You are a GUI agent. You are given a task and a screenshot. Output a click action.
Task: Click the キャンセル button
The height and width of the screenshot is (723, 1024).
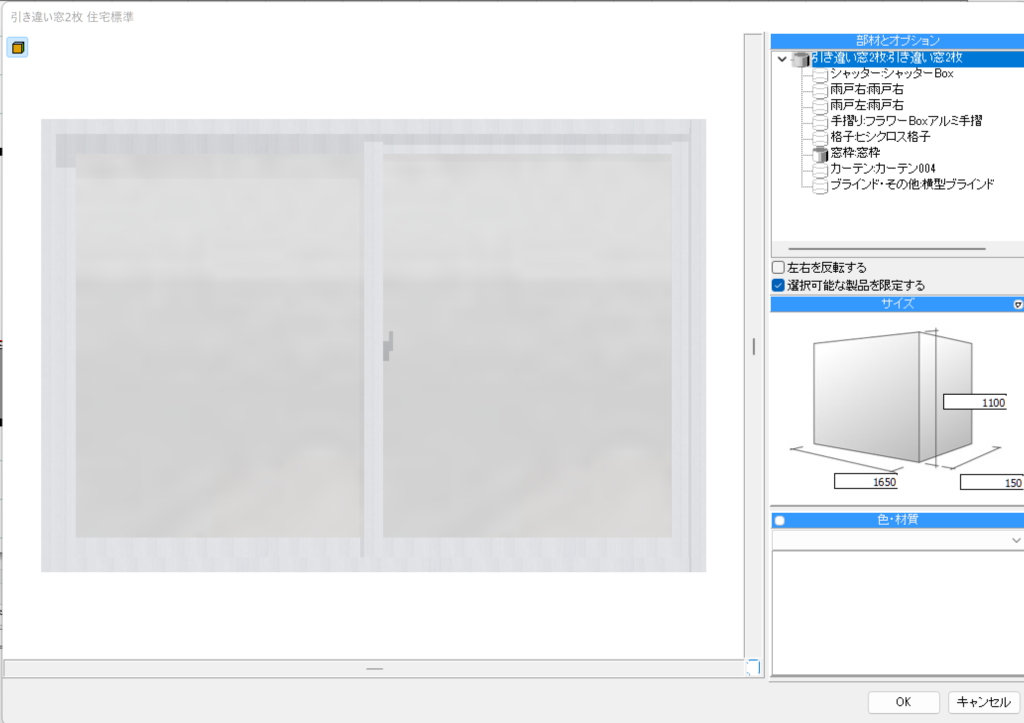coord(984,702)
